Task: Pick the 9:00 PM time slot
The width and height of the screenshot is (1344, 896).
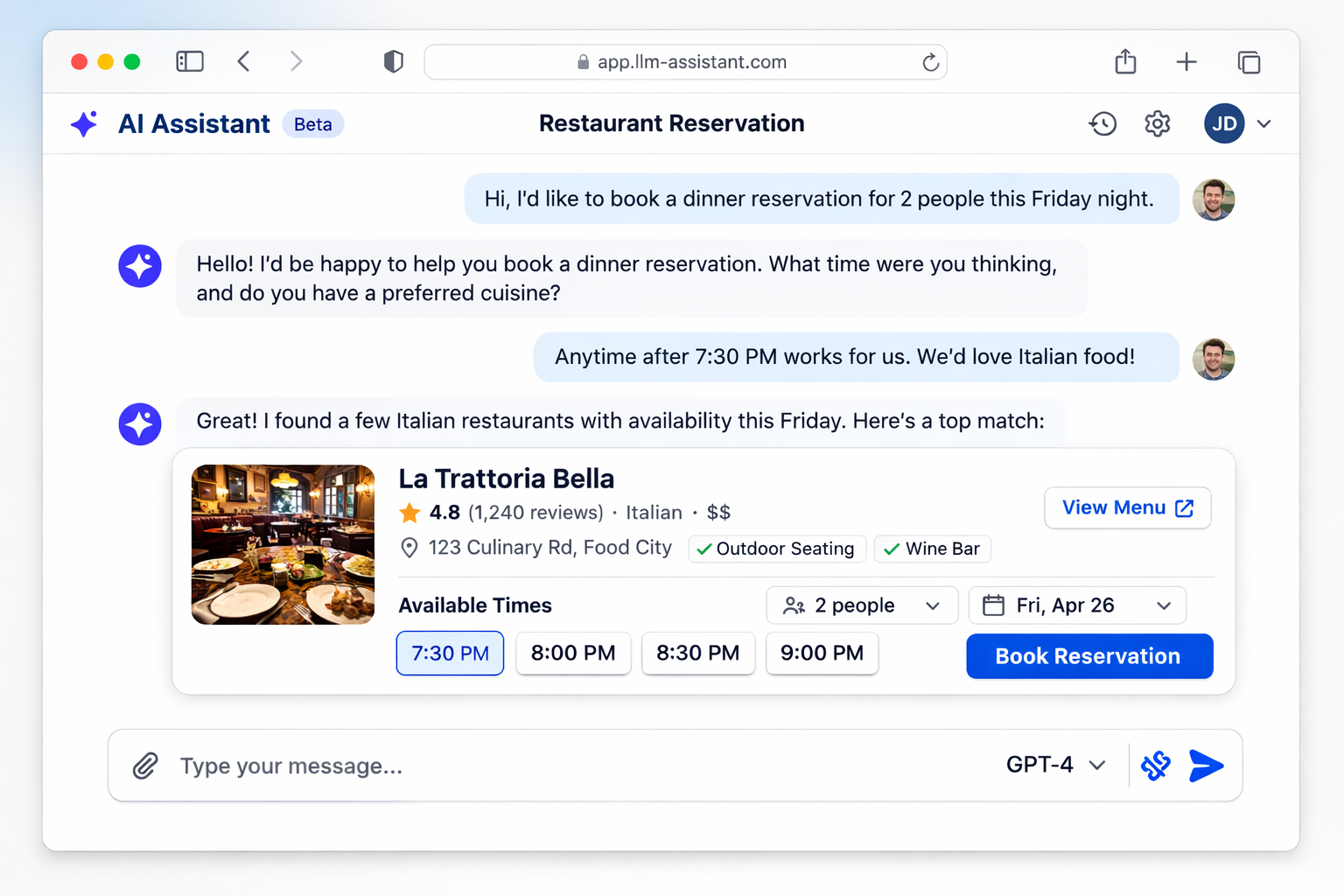Action: click(822, 654)
